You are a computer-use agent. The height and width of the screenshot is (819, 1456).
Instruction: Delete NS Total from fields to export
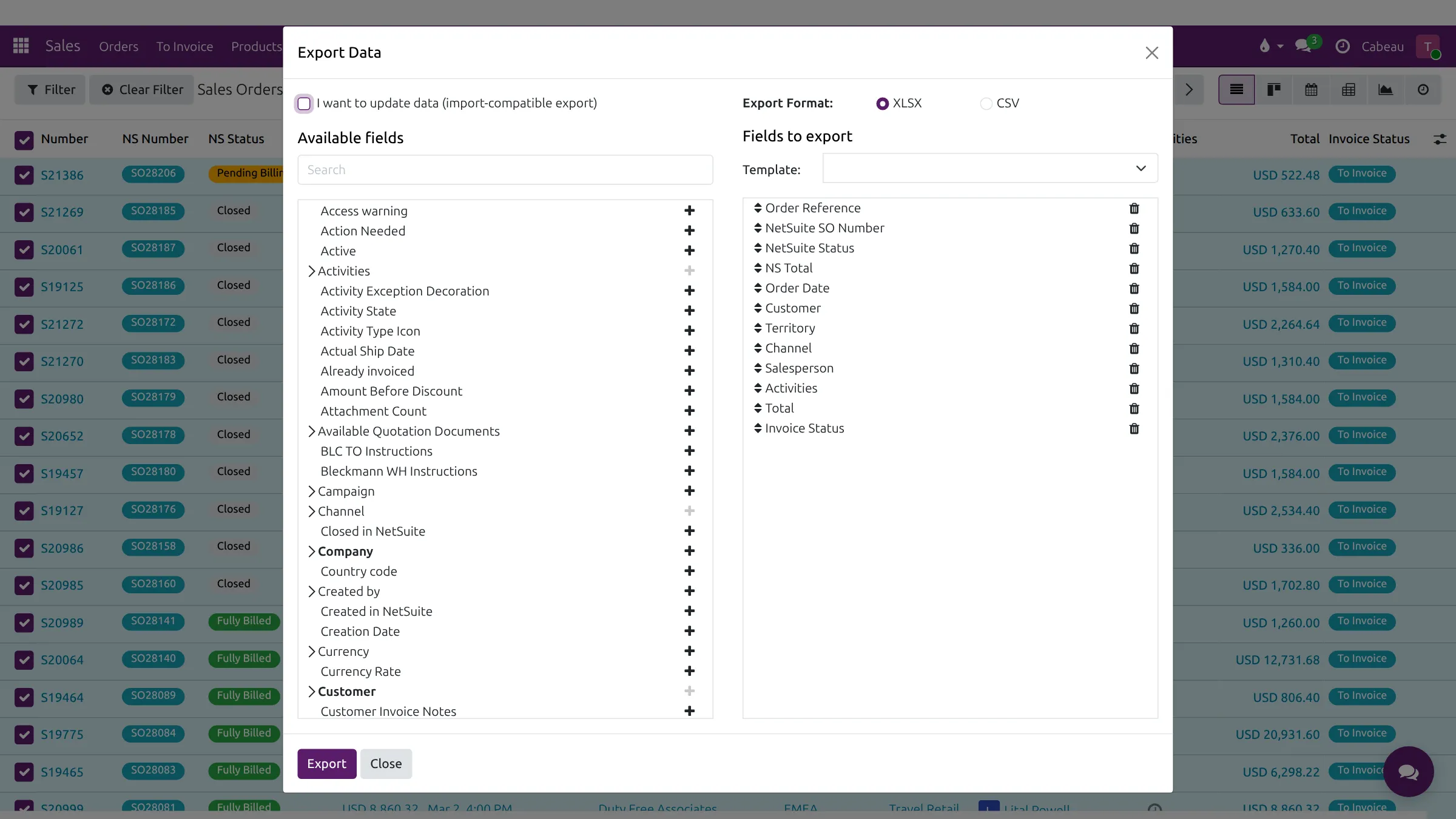coord(1134,268)
